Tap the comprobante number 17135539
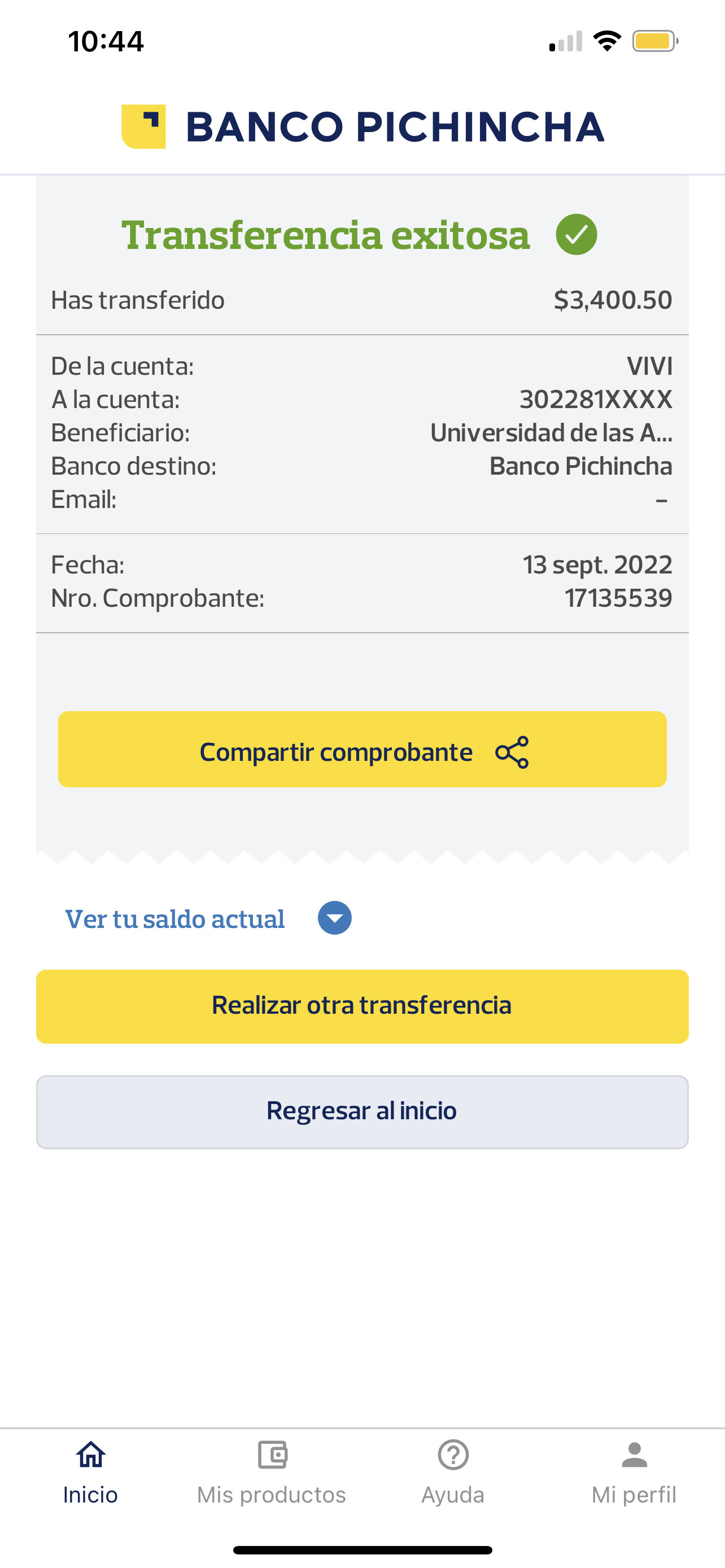The height and width of the screenshot is (1568, 725). (618, 598)
